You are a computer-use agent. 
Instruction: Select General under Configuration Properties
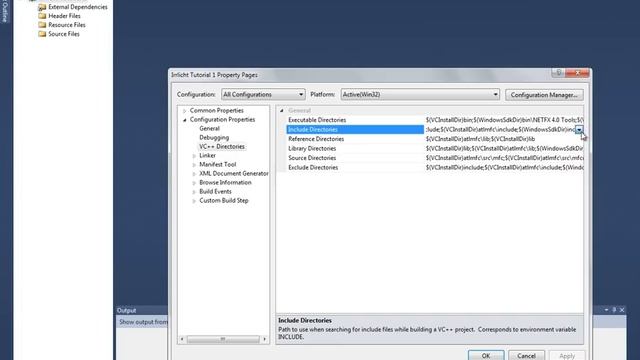pyautogui.click(x=209, y=129)
